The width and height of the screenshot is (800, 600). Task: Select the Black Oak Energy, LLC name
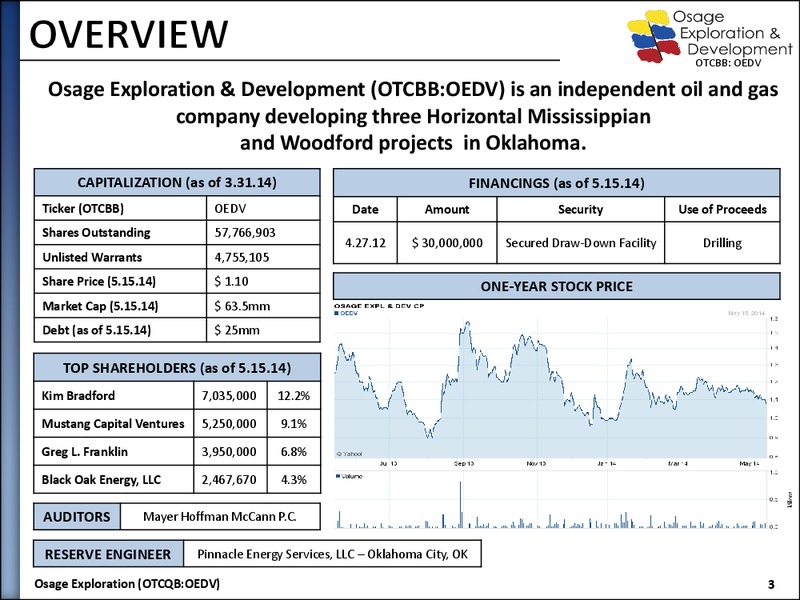101,480
